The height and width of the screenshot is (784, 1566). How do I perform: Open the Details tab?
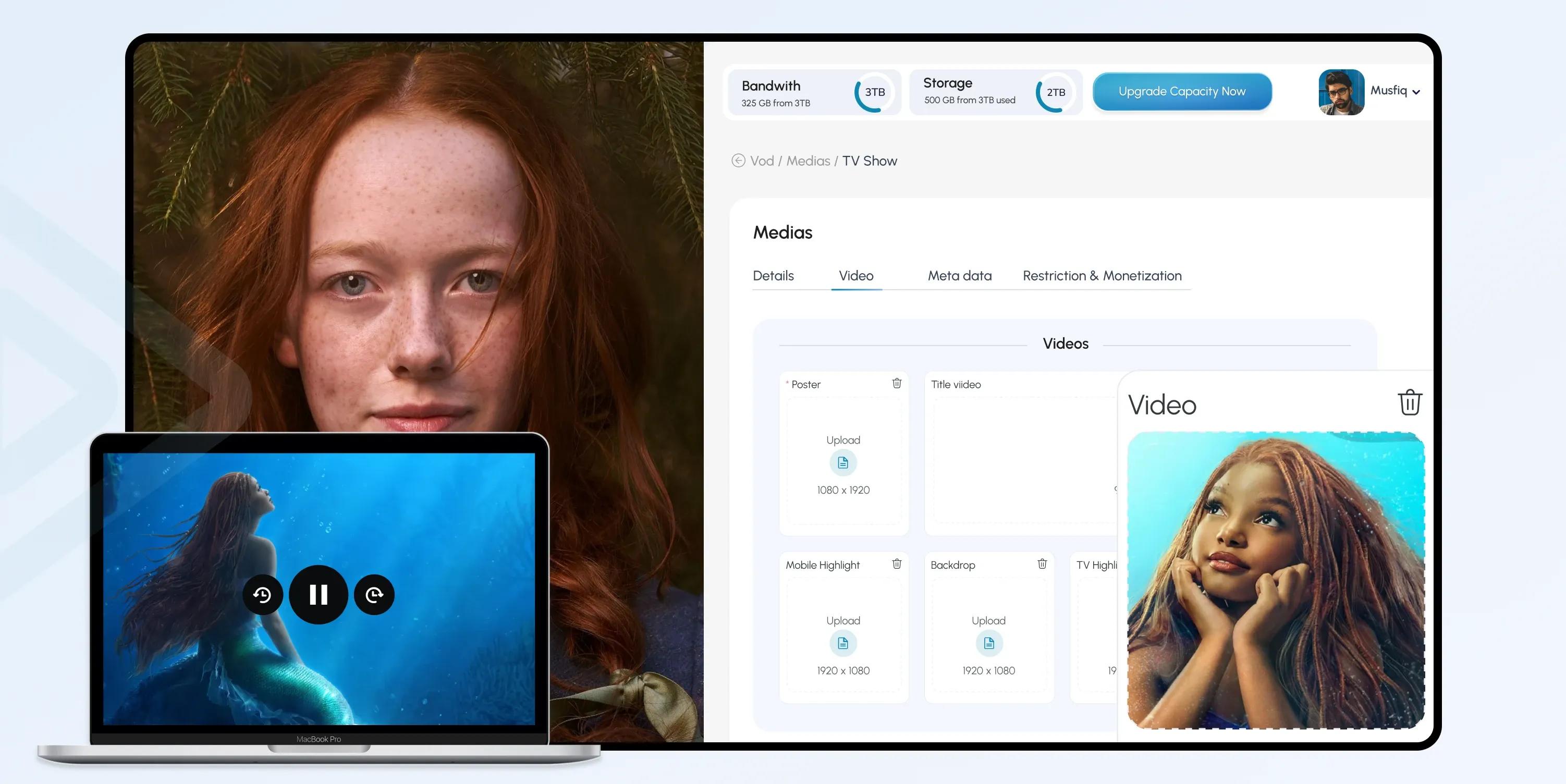click(x=773, y=275)
